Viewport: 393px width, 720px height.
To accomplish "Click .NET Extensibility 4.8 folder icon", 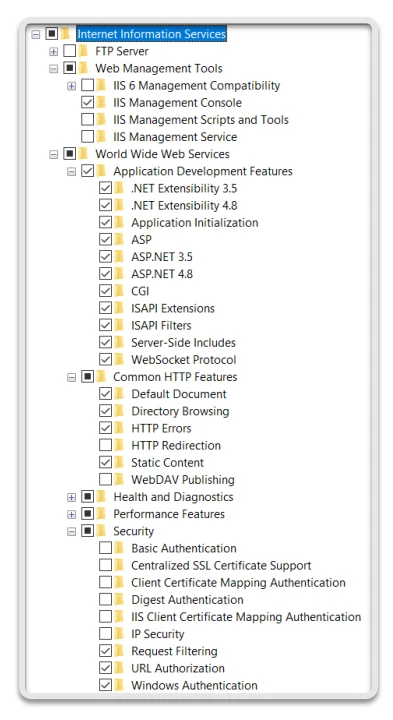I will tap(119, 205).
